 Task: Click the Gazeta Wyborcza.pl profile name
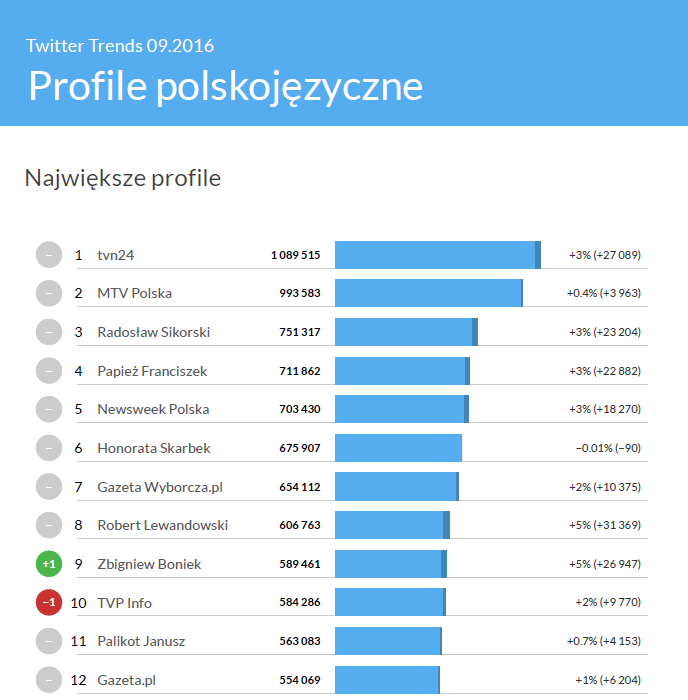[159, 487]
